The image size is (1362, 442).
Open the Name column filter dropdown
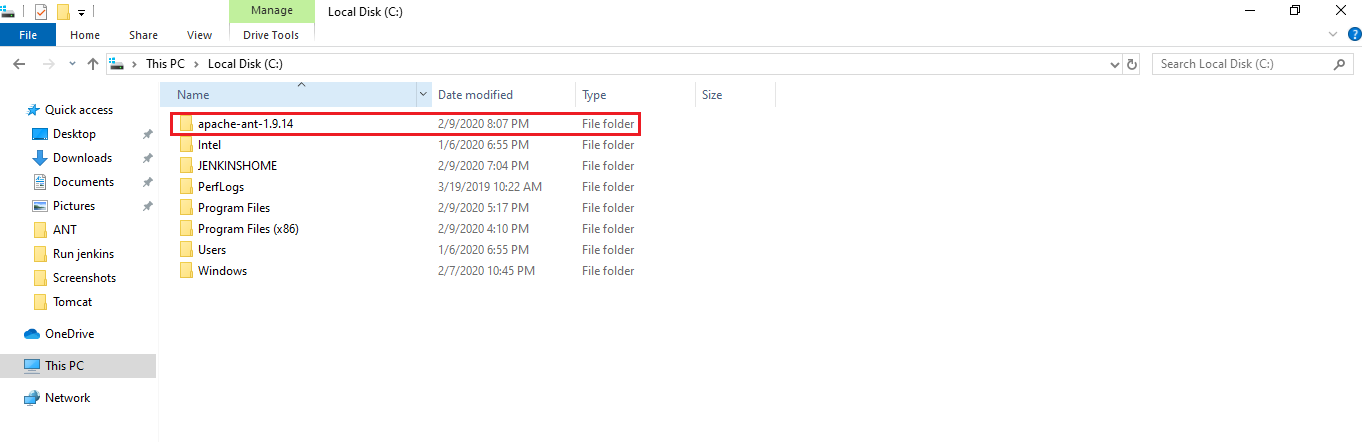[x=424, y=95]
